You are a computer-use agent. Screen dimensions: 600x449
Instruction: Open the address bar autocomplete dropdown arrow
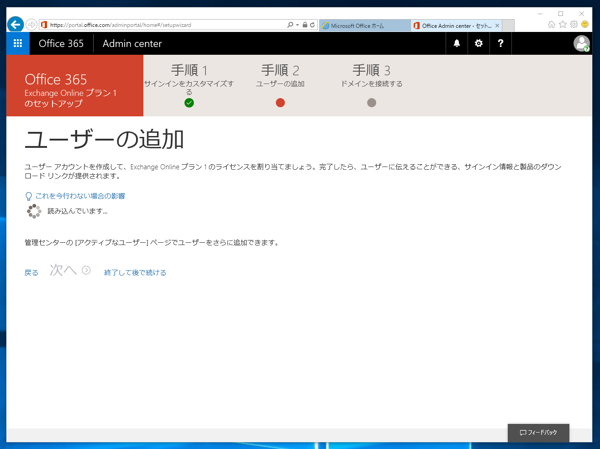tap(297, 25)
